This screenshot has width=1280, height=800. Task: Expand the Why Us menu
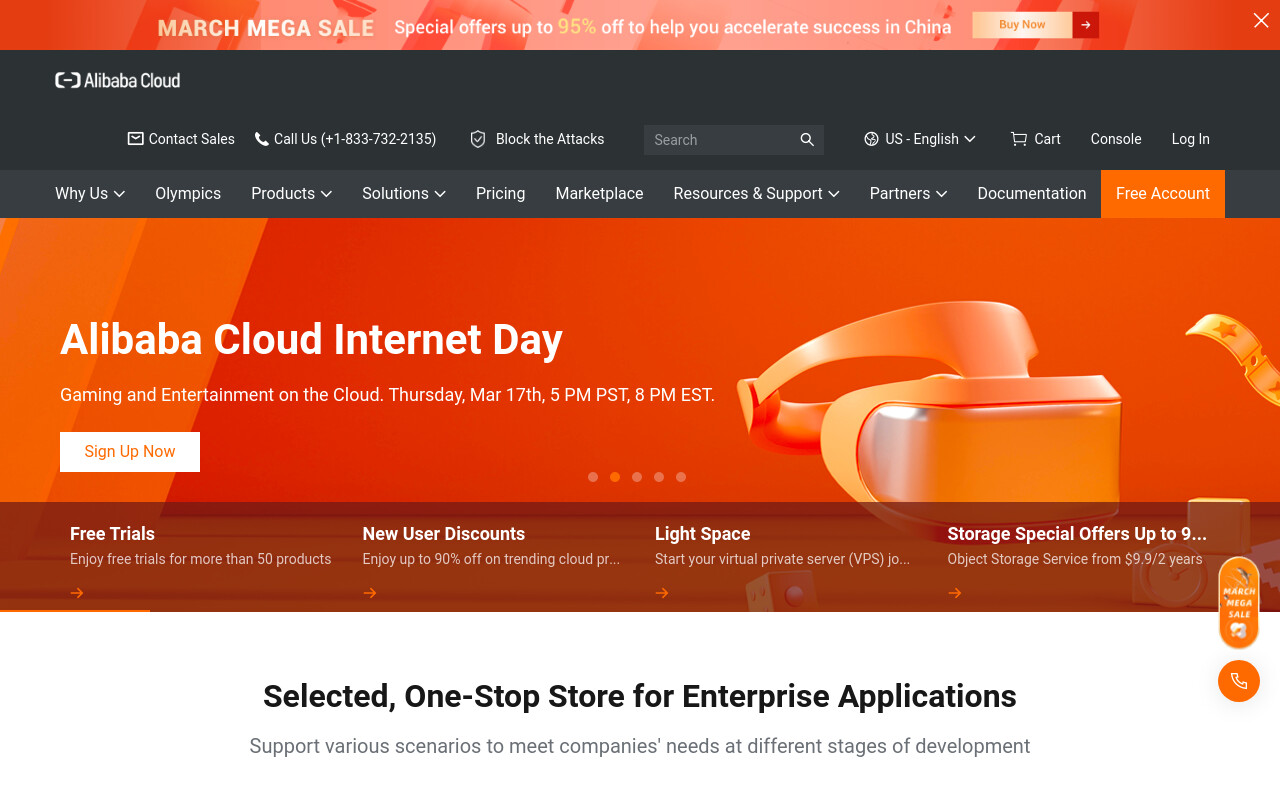(x=90, y=194)
